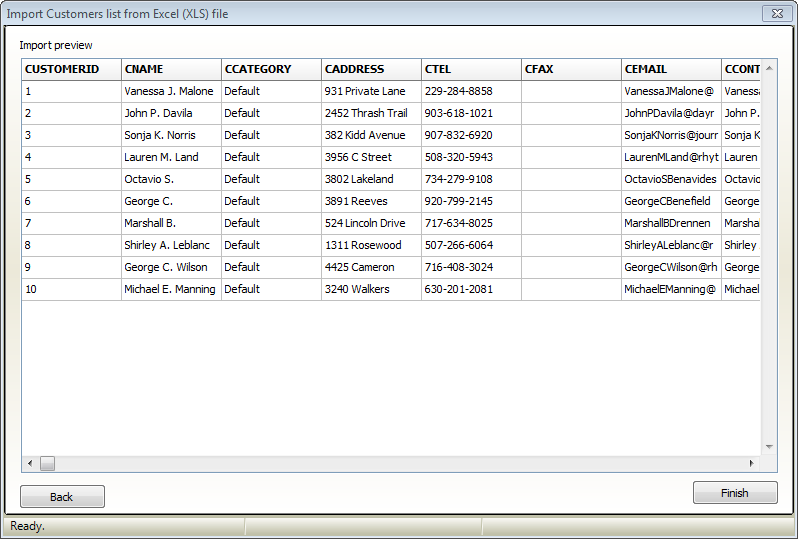Viewport: 798px width, 539px height.
Task: Select address cell '3802 Lakeland'
Action: pyautogui.click(x=372, y=179)
